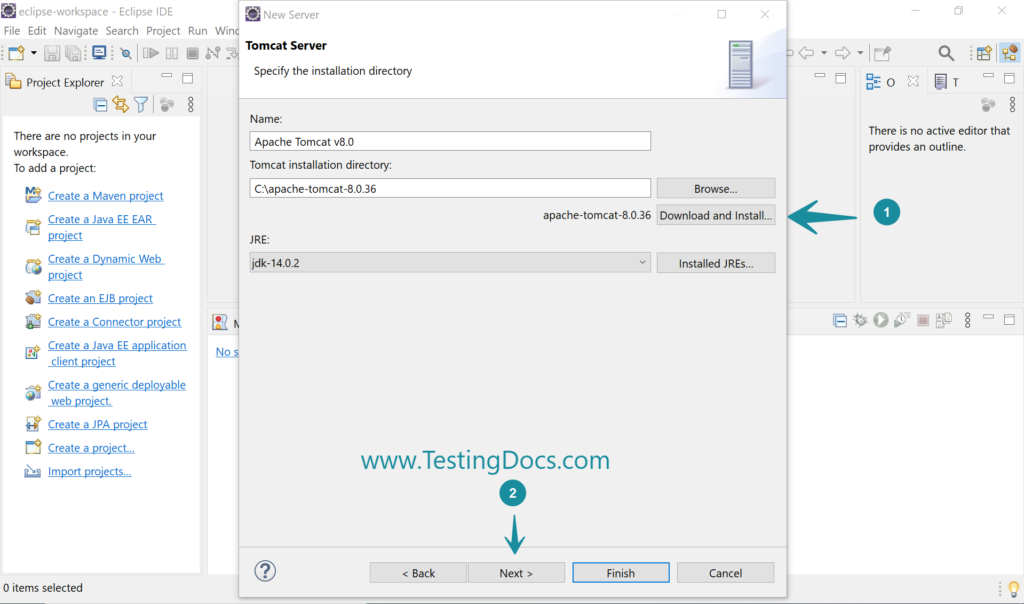This screenshot has height=604, width=1024.
Task: Click the Tomcat installation directory input field
Action: tap(446, 188)
